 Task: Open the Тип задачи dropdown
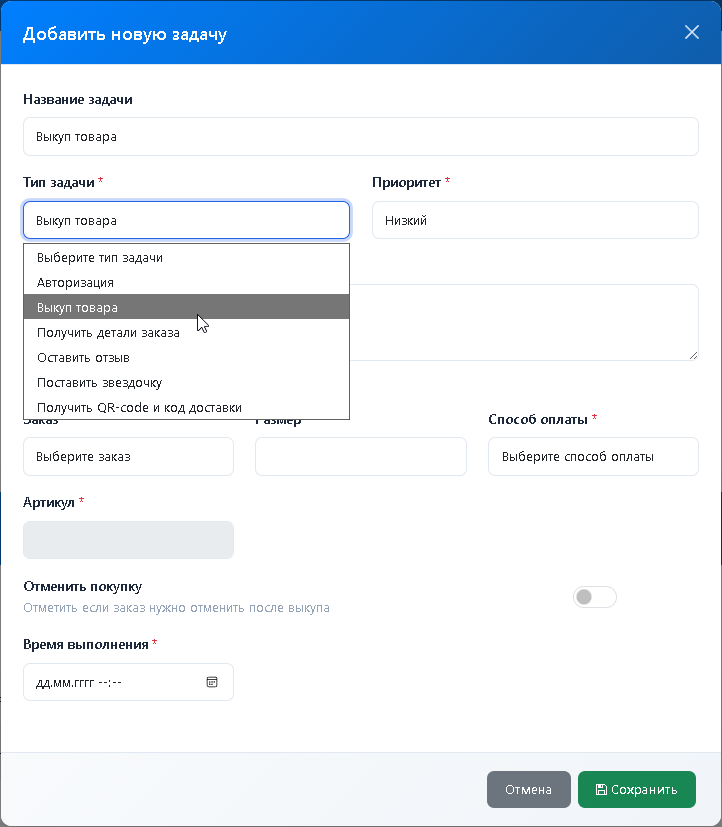(x=186, y=220)
